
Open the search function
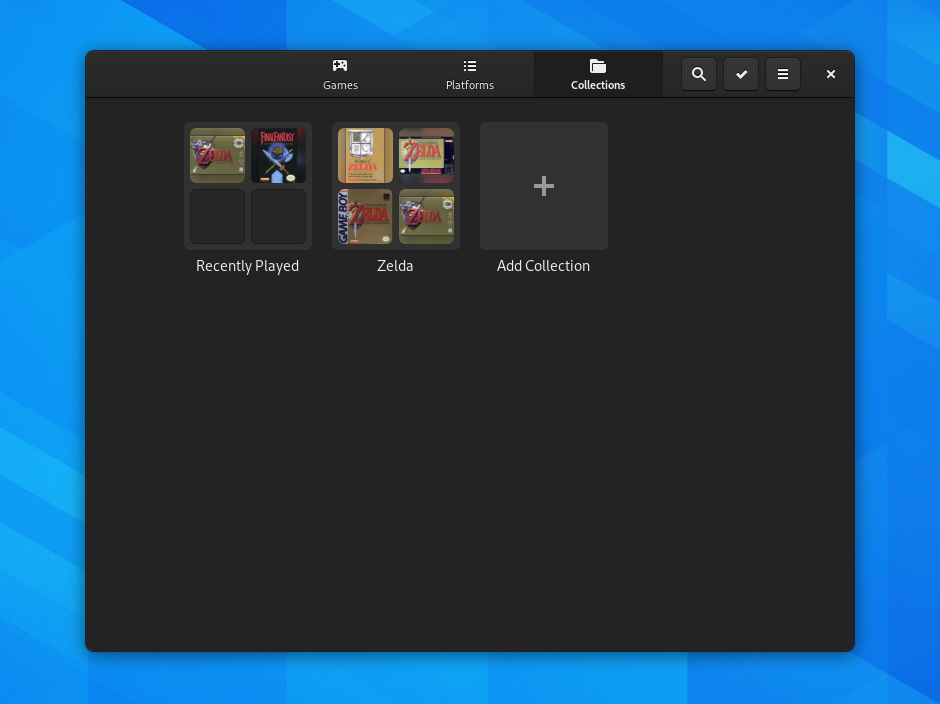click(x=698, y=73)
